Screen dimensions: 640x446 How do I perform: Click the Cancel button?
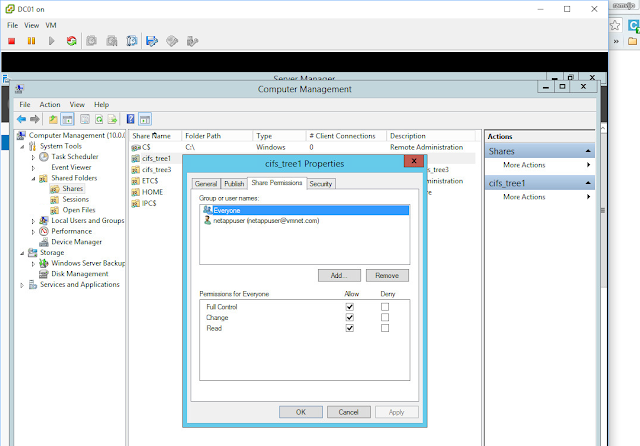349,412
